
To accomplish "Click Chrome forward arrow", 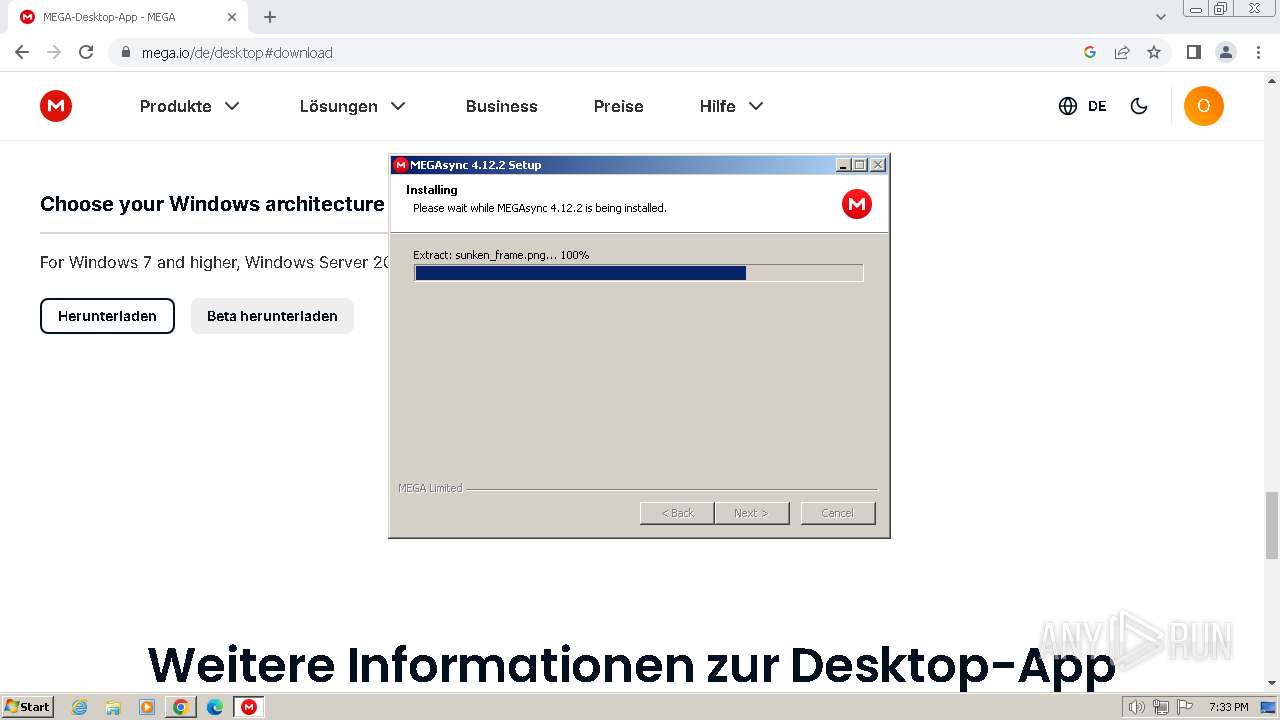I will tap(54, 52).
